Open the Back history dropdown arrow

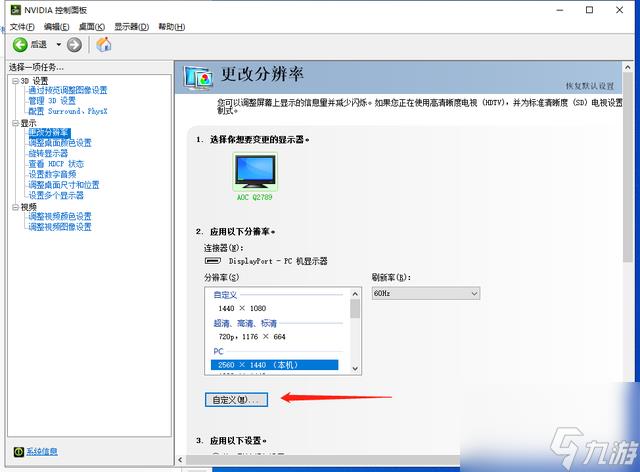pos(59,45)
